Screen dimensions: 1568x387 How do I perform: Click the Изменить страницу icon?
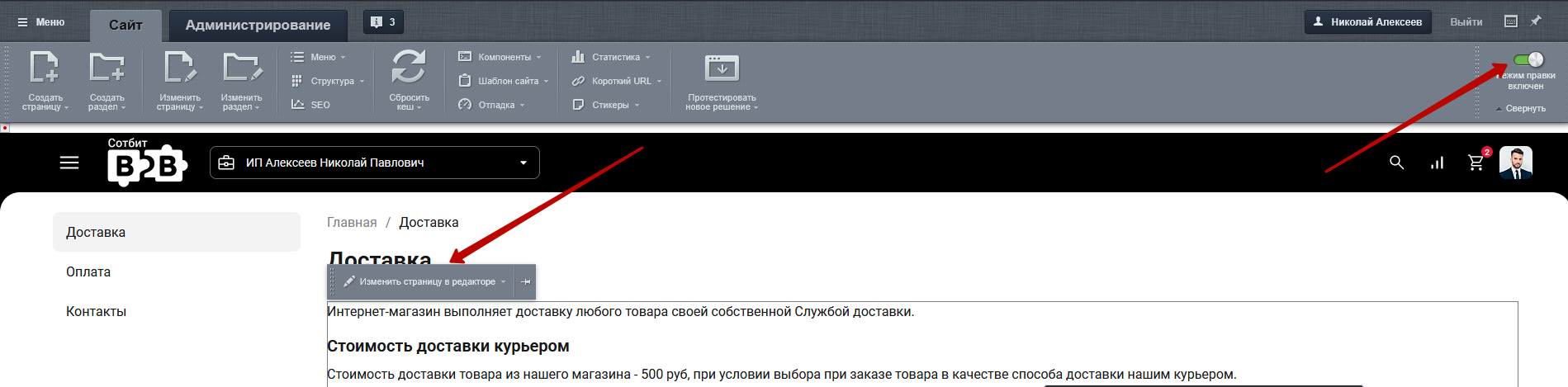179,67
